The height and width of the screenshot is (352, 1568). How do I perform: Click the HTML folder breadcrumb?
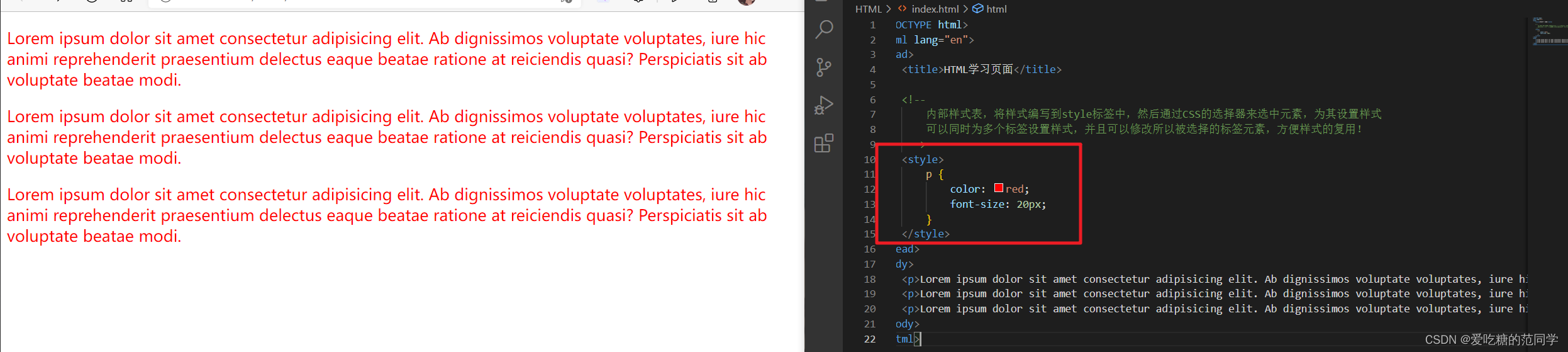[869, 9]
